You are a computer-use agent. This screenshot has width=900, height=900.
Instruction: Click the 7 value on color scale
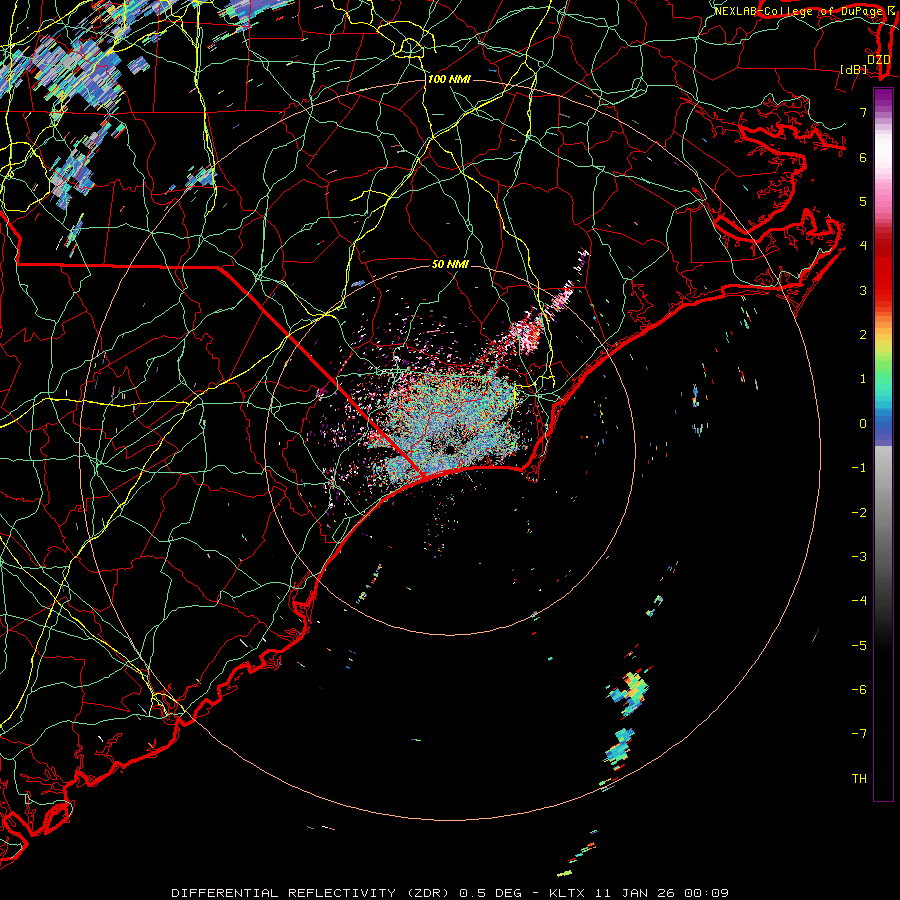[863, 112]
